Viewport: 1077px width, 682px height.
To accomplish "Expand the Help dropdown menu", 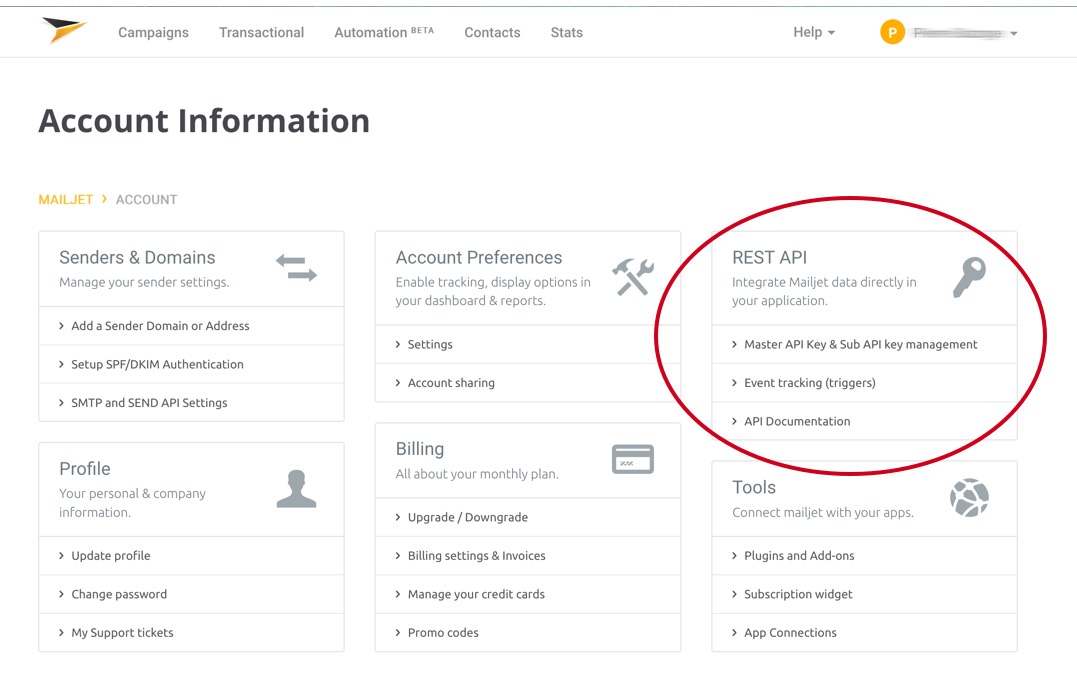I will tap(814, 32).
